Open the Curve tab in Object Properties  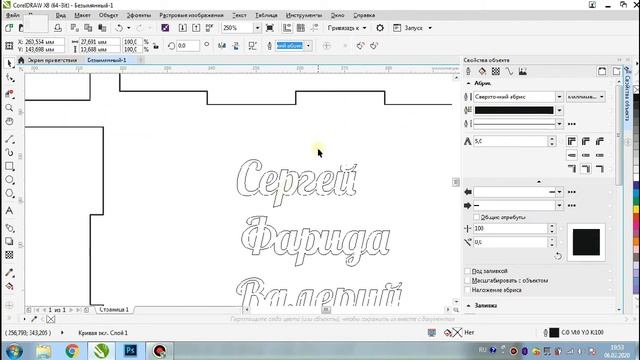[x=509, y=71]
